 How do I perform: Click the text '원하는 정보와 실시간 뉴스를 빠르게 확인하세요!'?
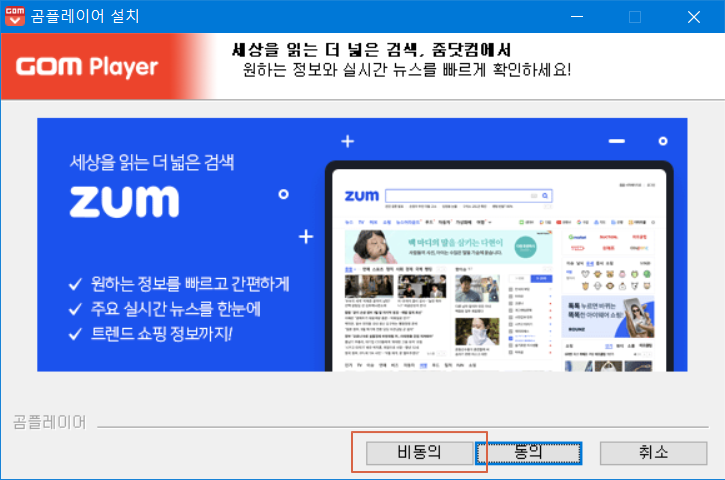tap(407, 70)
